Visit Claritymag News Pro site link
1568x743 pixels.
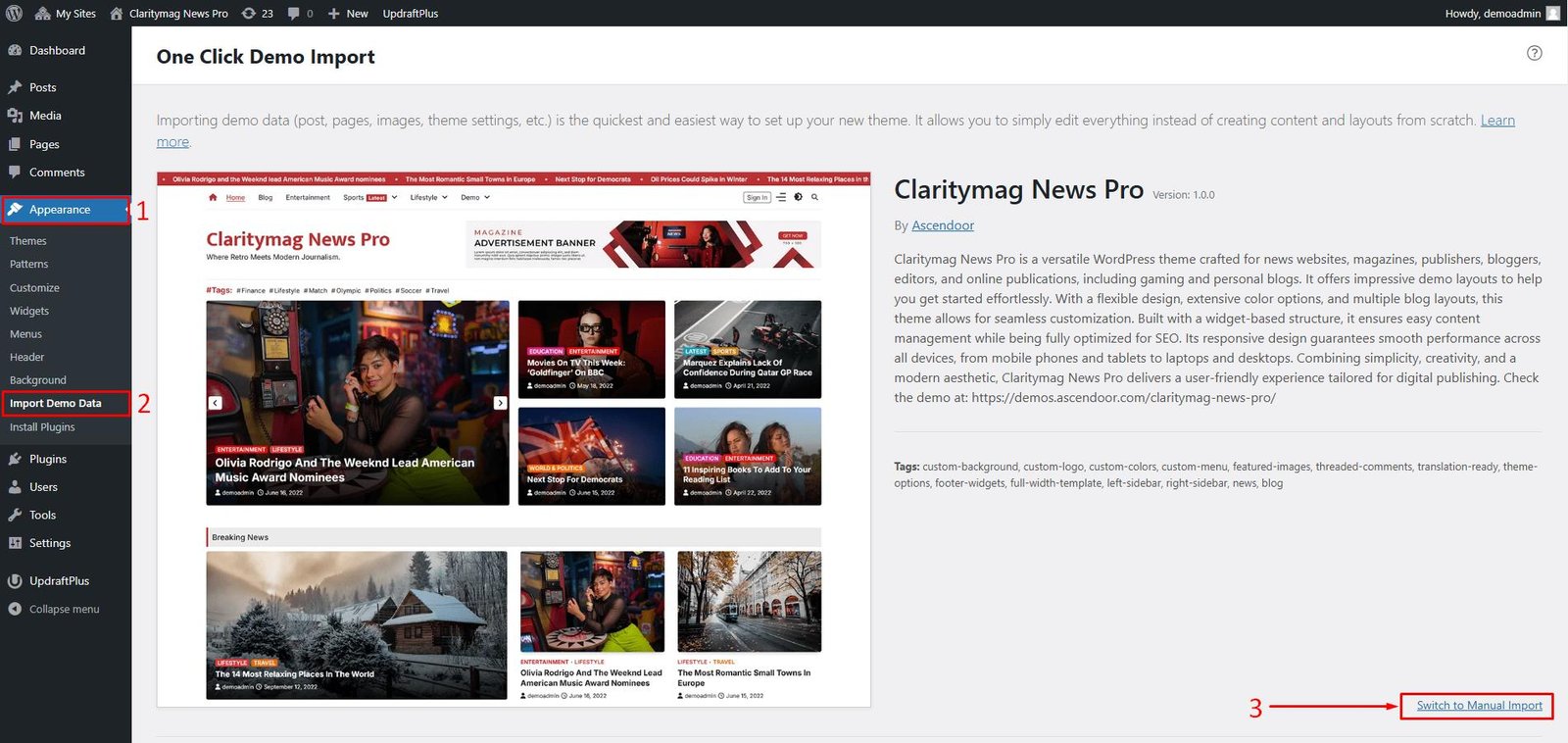click(169, 14)
